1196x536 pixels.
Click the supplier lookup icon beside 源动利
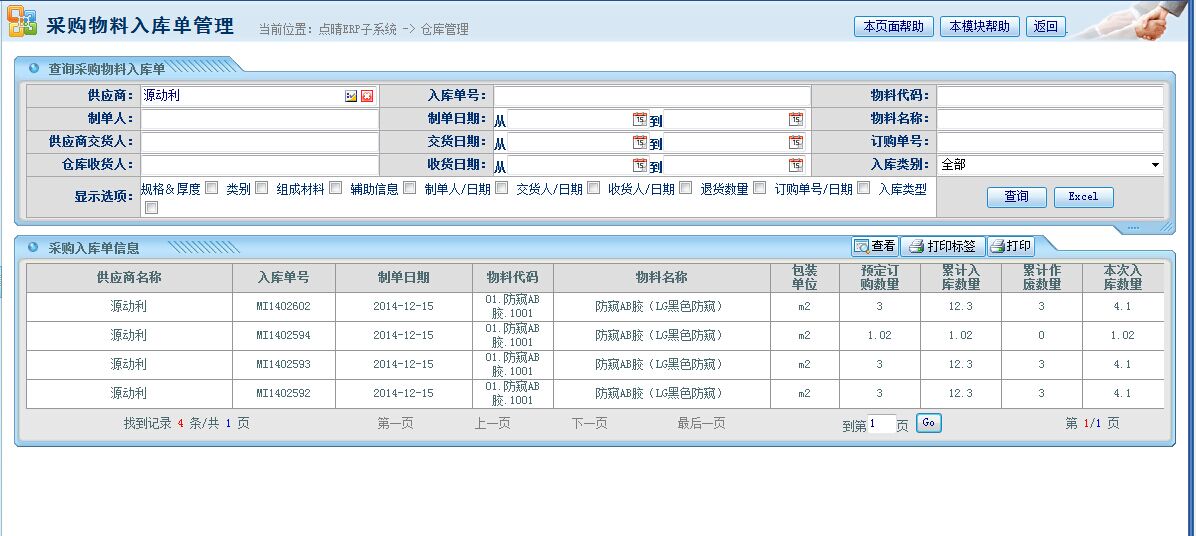pos(351,96)
